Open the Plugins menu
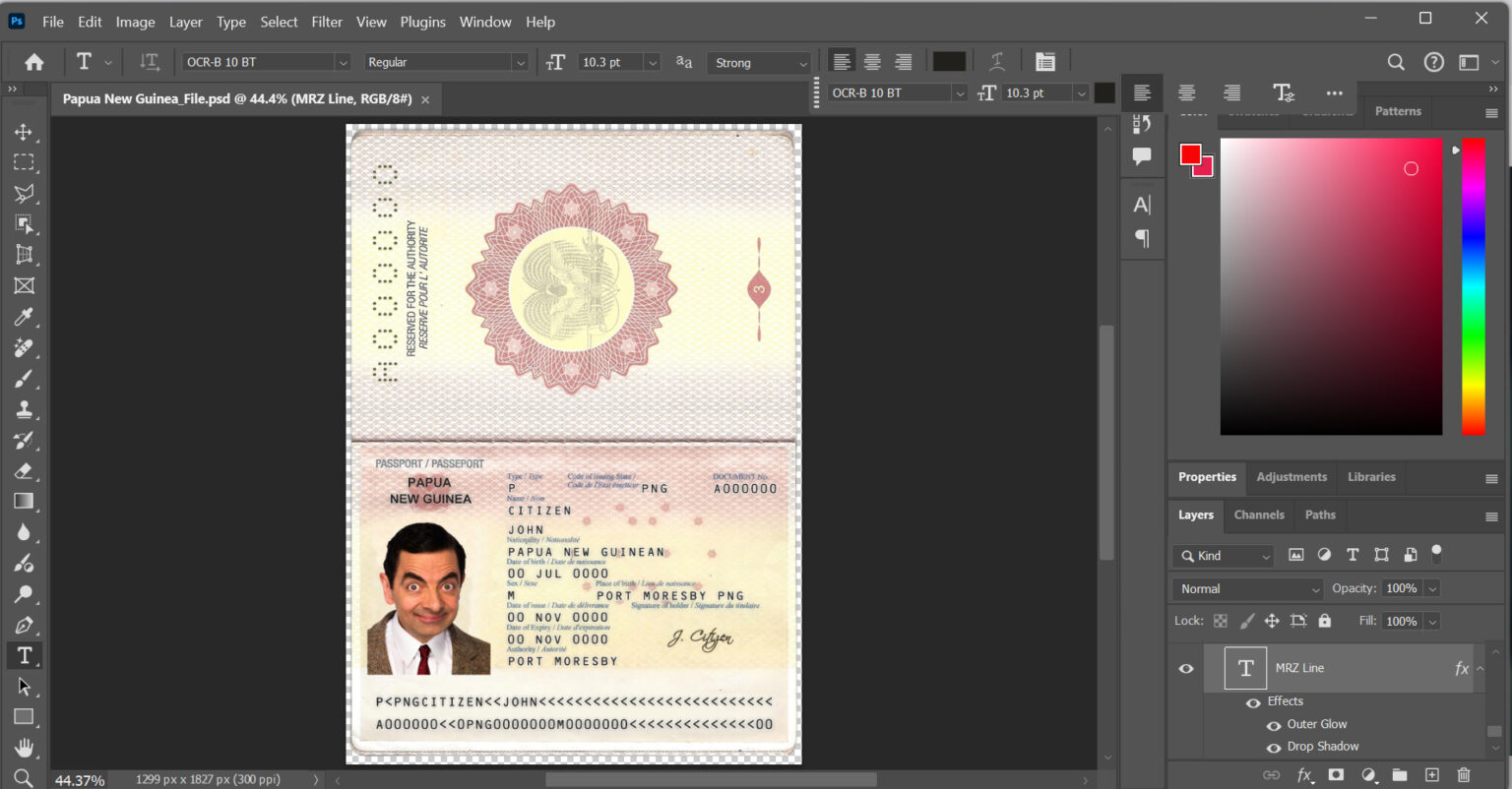1512x789 pixels. 422,22
